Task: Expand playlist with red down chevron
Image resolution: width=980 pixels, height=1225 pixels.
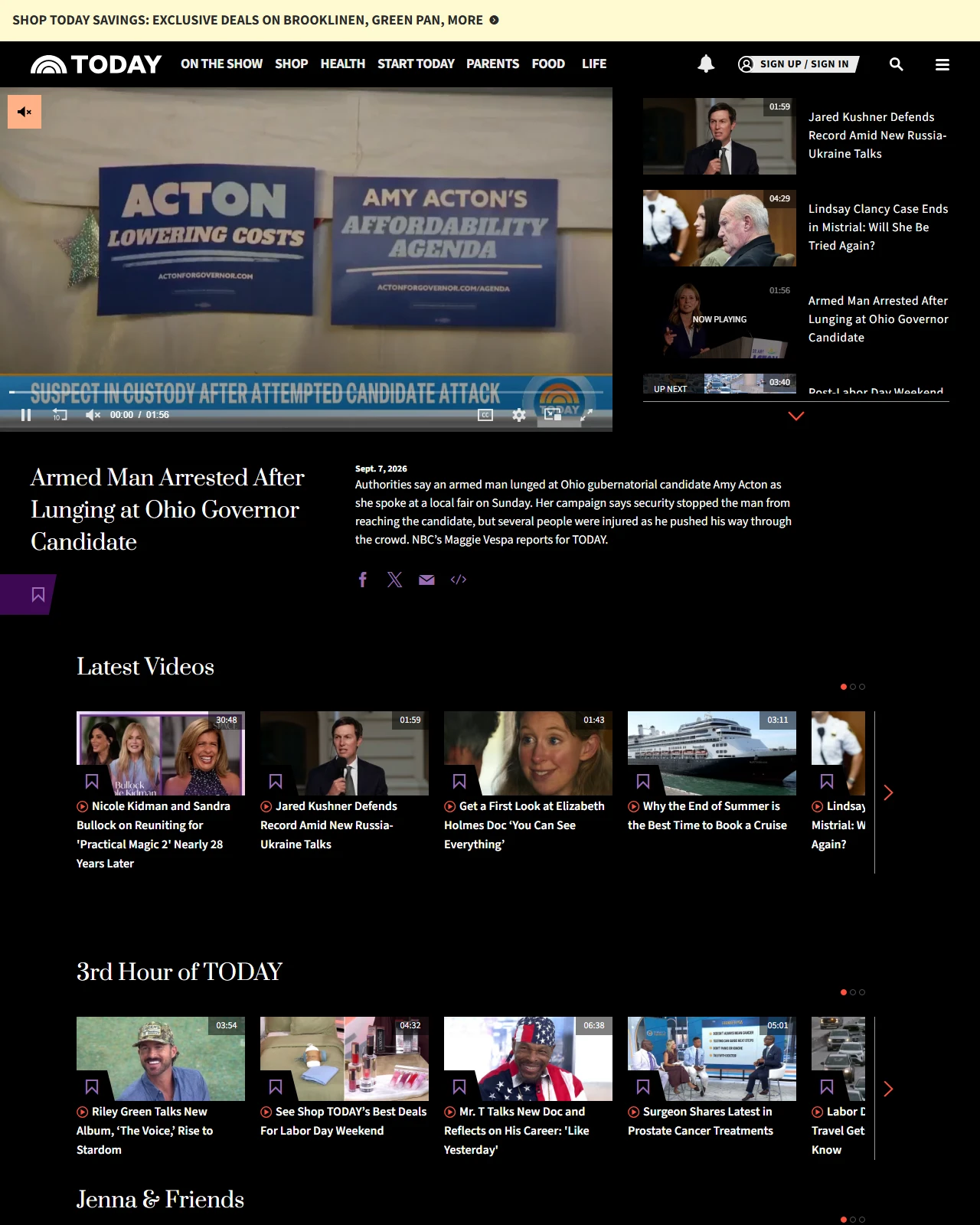Action: coord(796,416)
